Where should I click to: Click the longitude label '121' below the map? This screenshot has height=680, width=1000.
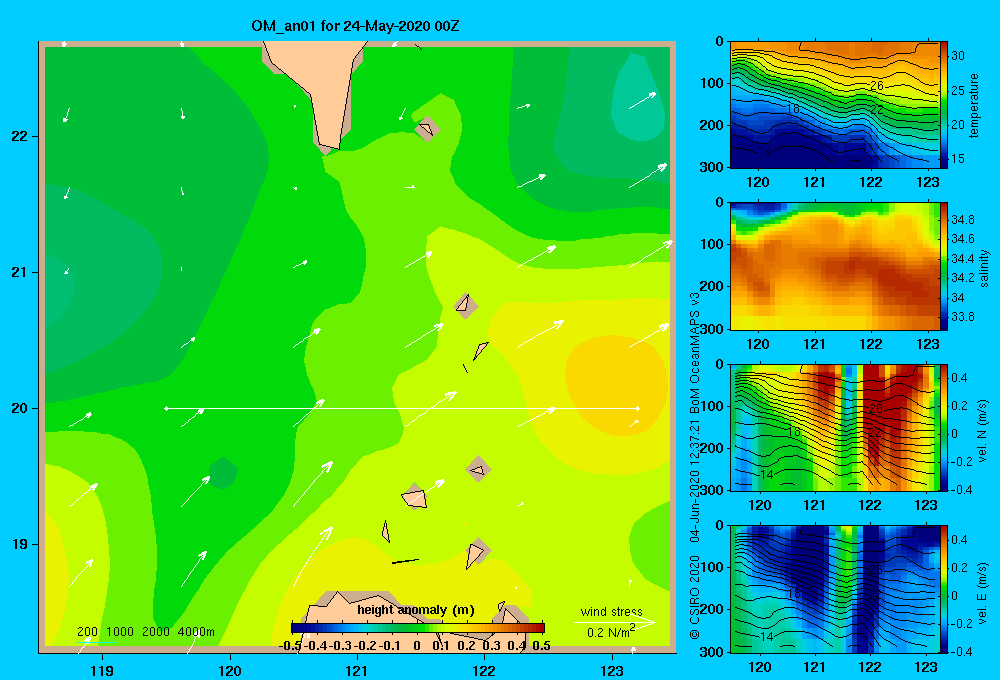point(357,670)
